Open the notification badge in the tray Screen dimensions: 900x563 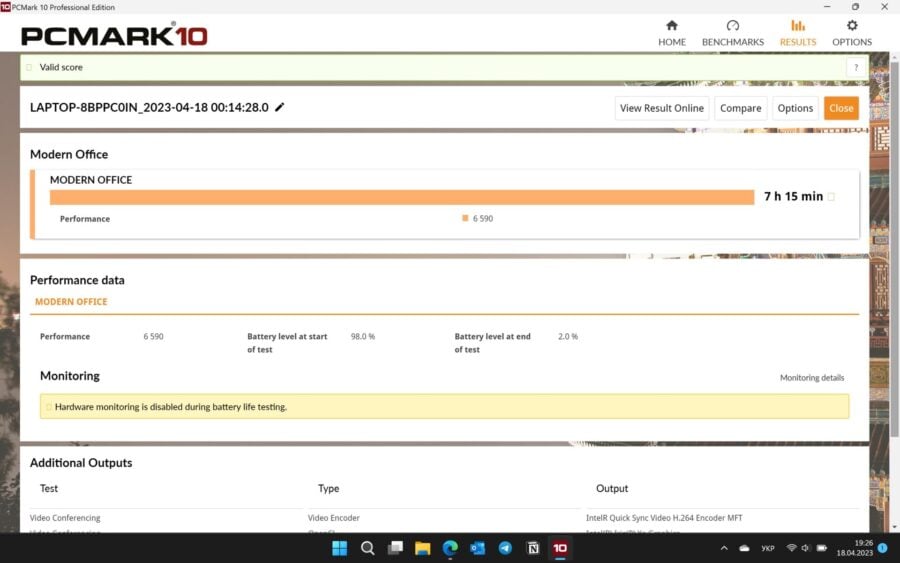coord(883,548)
